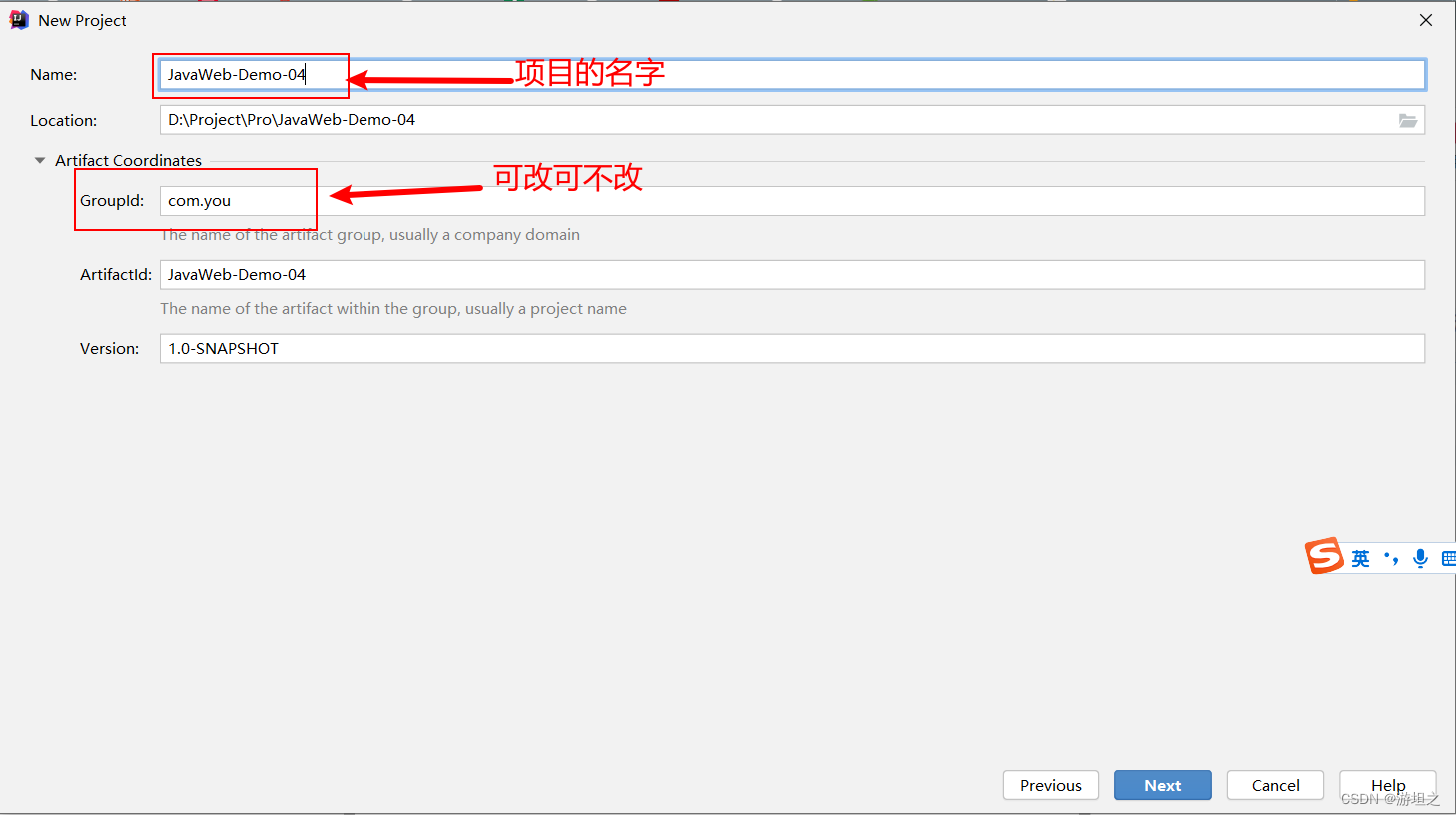Click the ArtifactId input field
Screen dimensions: 1456x815
(x=792, y=275)
